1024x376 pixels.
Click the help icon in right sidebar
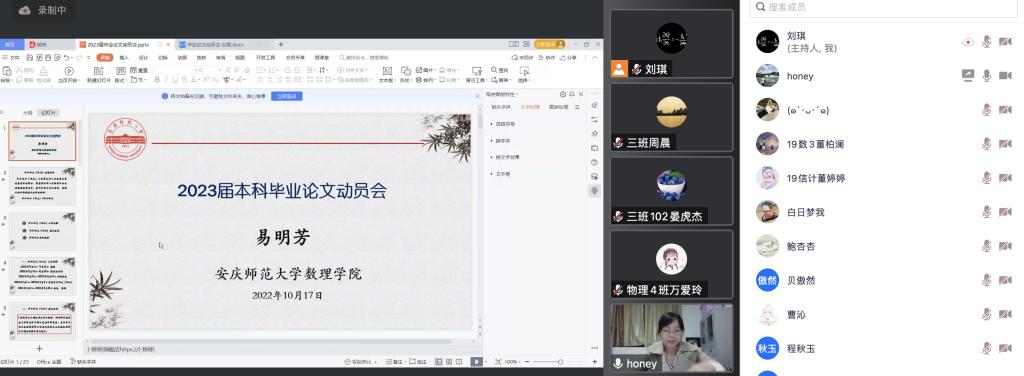594,162
